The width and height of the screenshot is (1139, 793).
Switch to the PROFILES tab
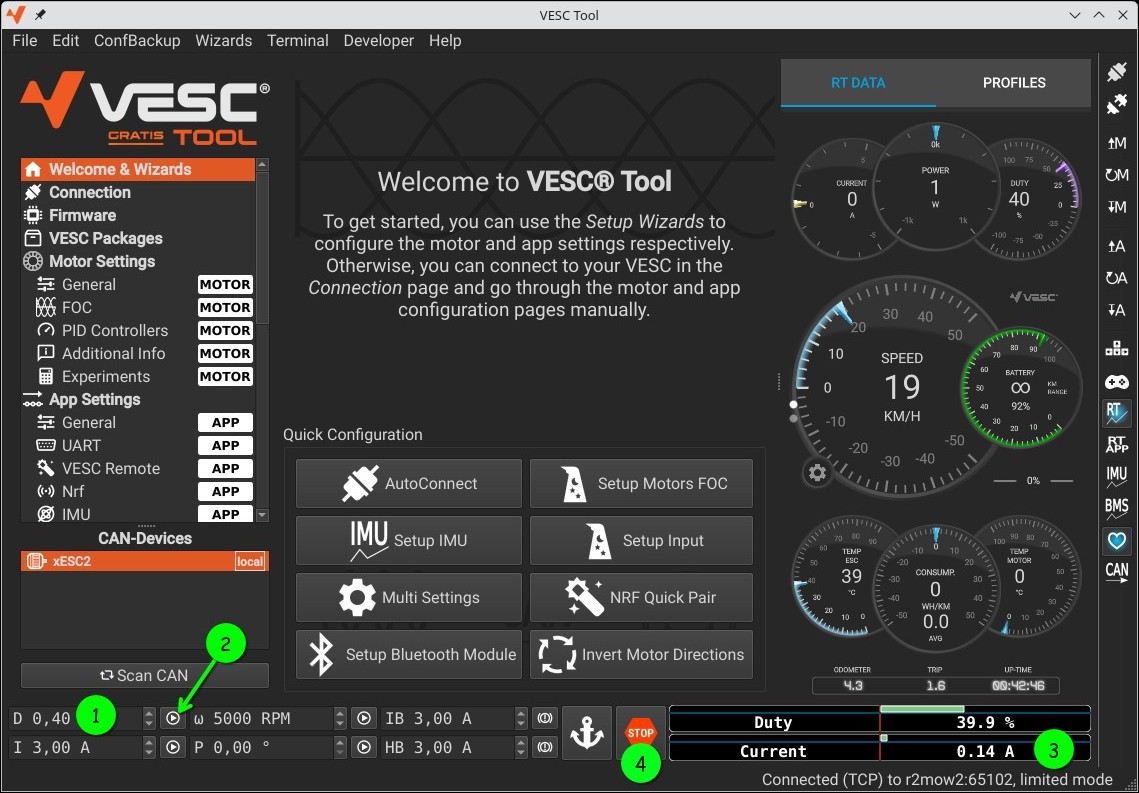click(x=1013, y=83)
